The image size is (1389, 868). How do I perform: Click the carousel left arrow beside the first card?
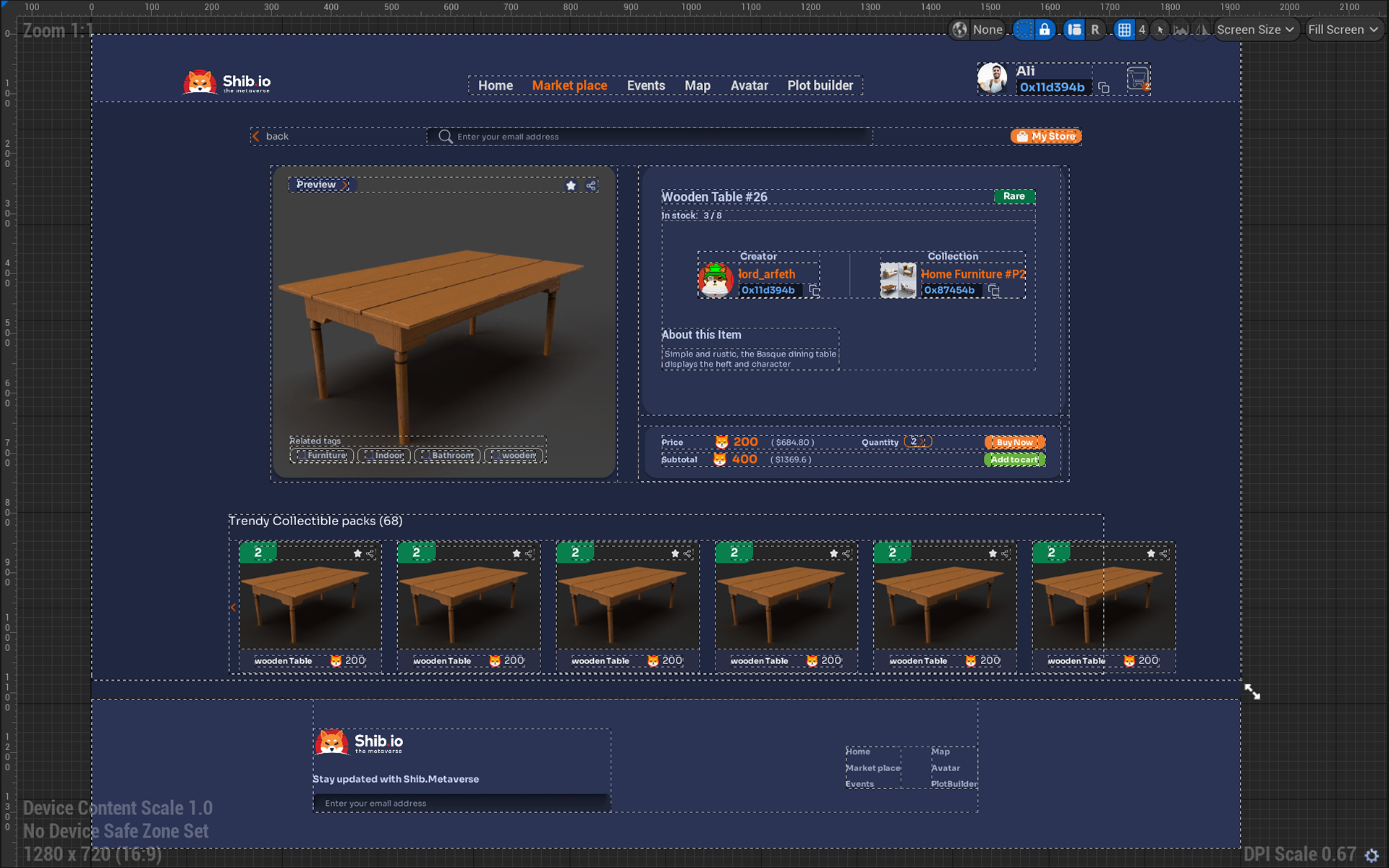pos(234,608)
